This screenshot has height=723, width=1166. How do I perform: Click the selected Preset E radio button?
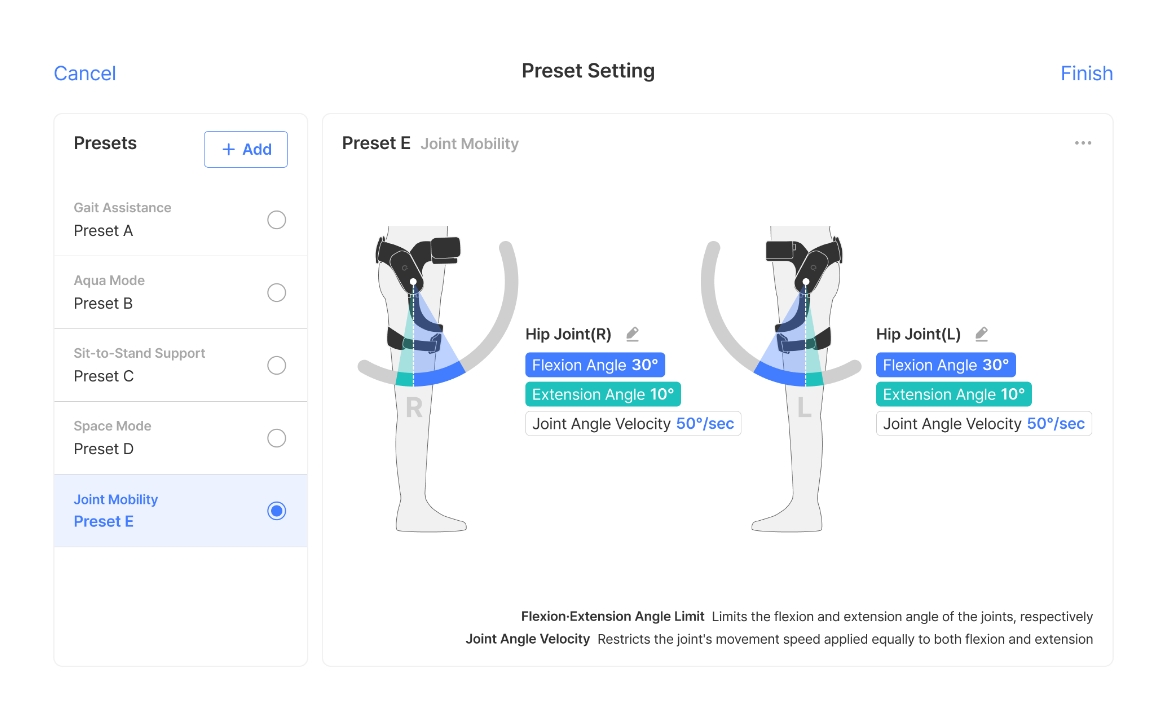point(277,511)
